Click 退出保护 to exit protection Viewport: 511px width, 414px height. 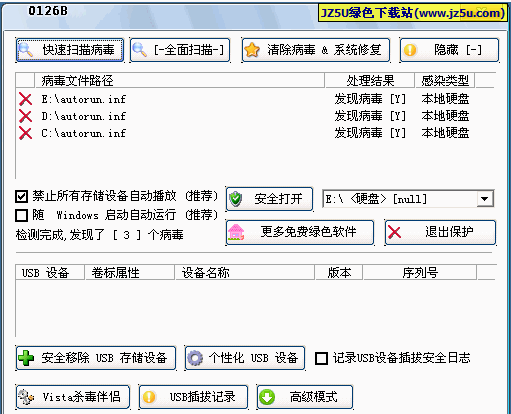coord(440,232)
